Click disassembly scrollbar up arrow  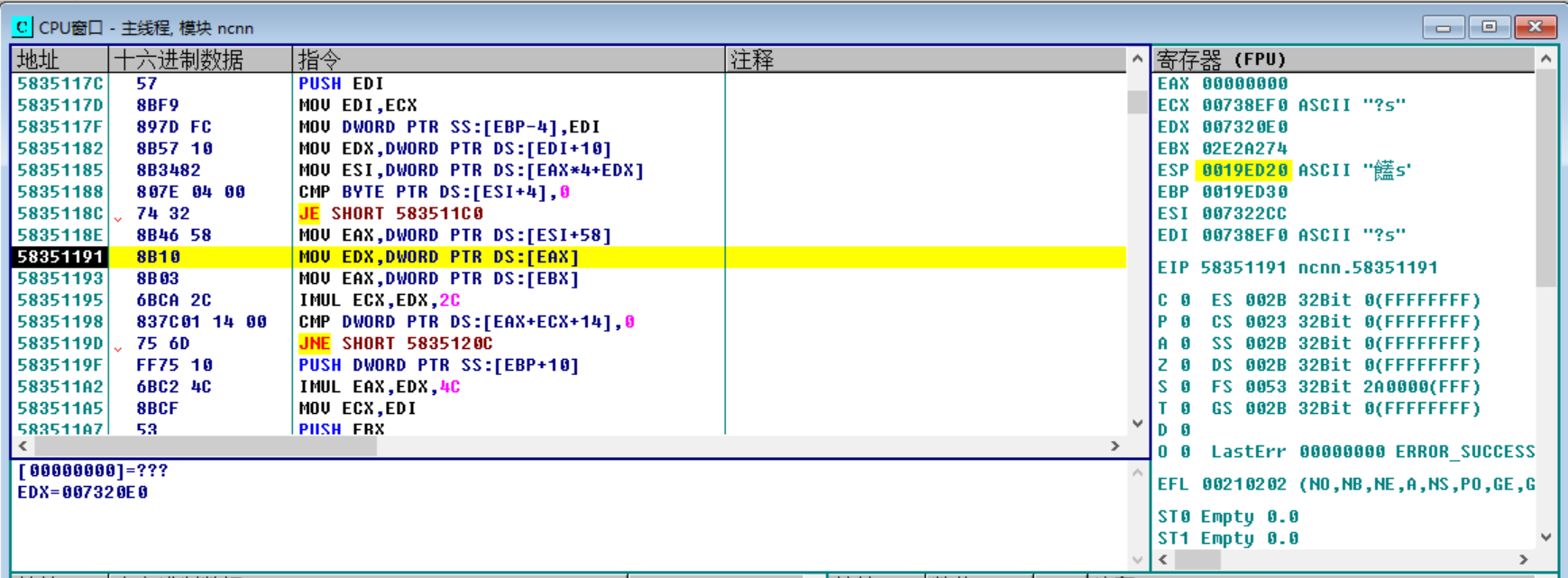coord(1138,60)
